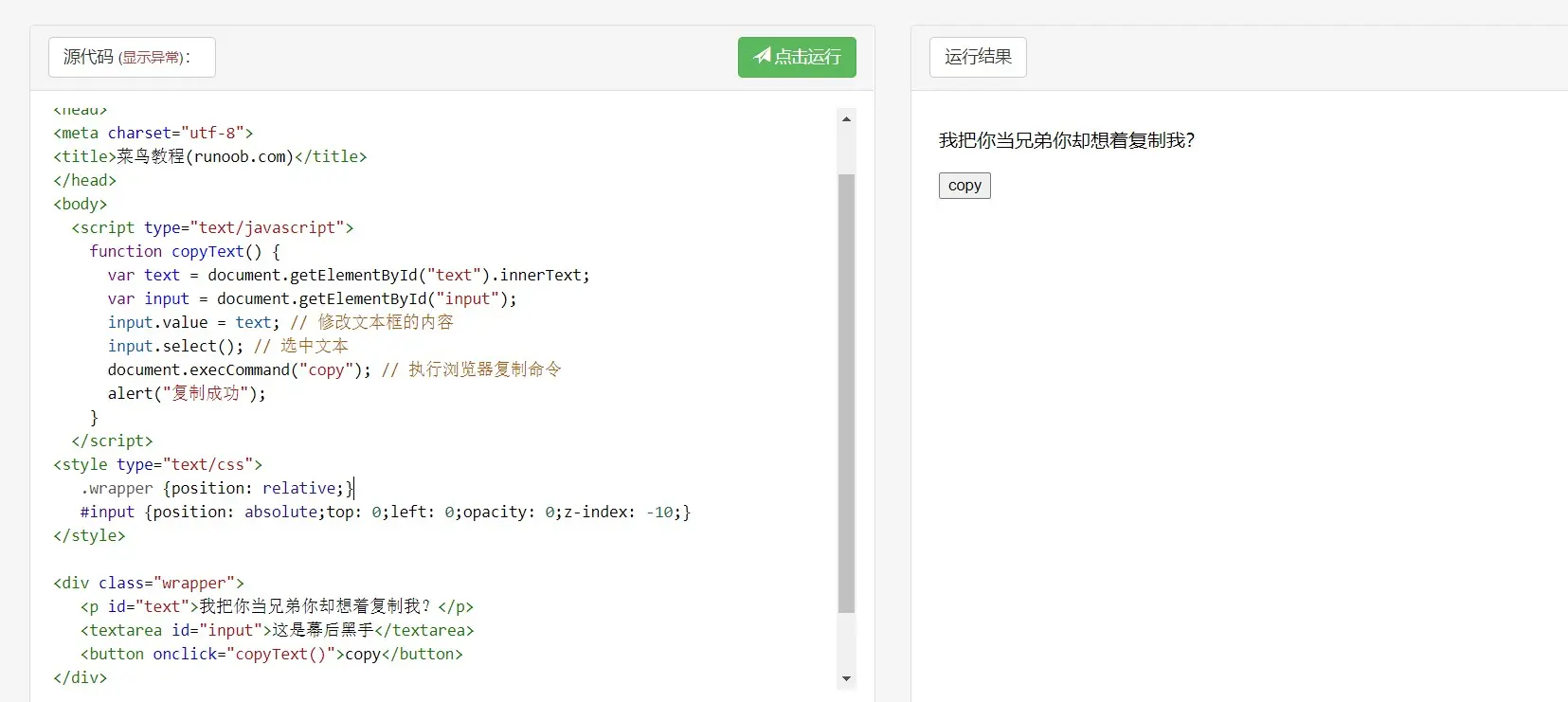Click the <p id="text"> code line
This screenshot has height=702, width=1568.
click(x=277, y=606)
